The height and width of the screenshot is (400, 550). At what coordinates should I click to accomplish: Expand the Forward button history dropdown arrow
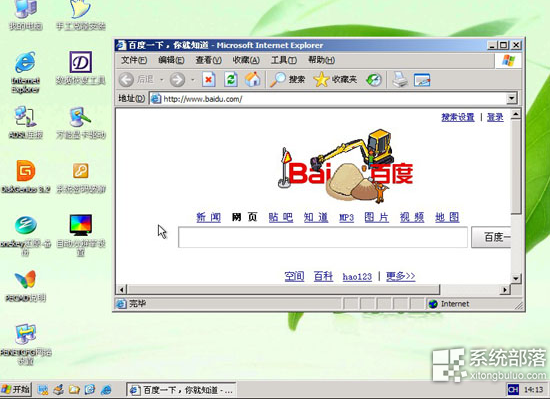(193, 80)
